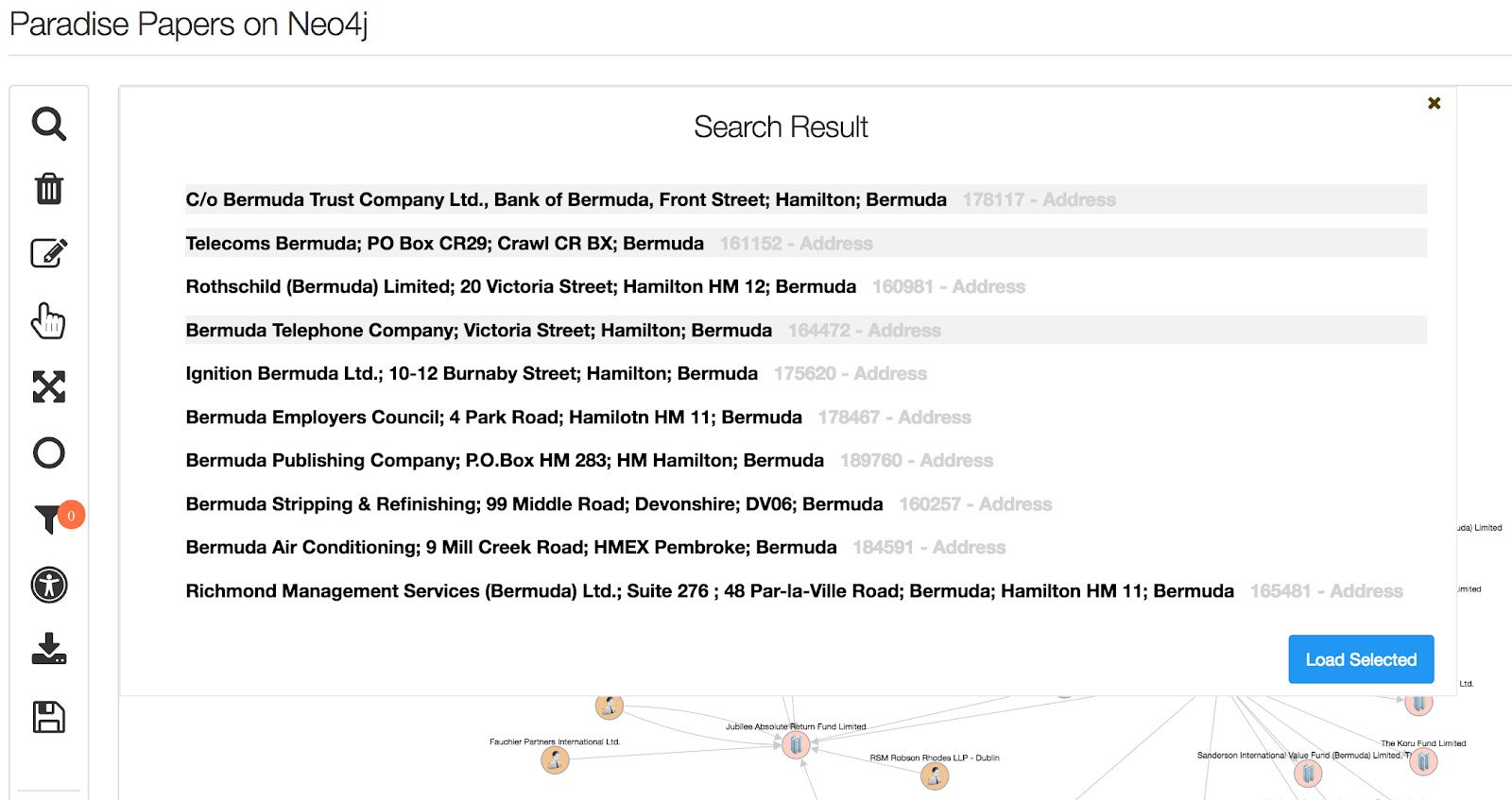This screenshot has height=800, width=1512.
Task: Click the expand arrows fullscreen icon
Action: pos(49,387)
